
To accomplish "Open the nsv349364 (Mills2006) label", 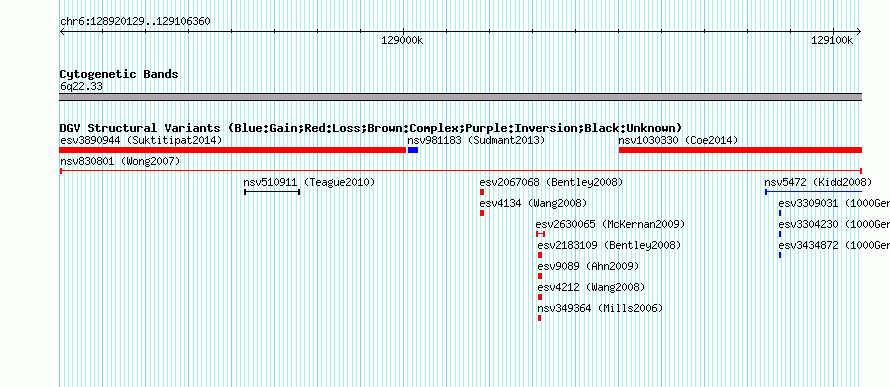I will [x=600, y=309].
